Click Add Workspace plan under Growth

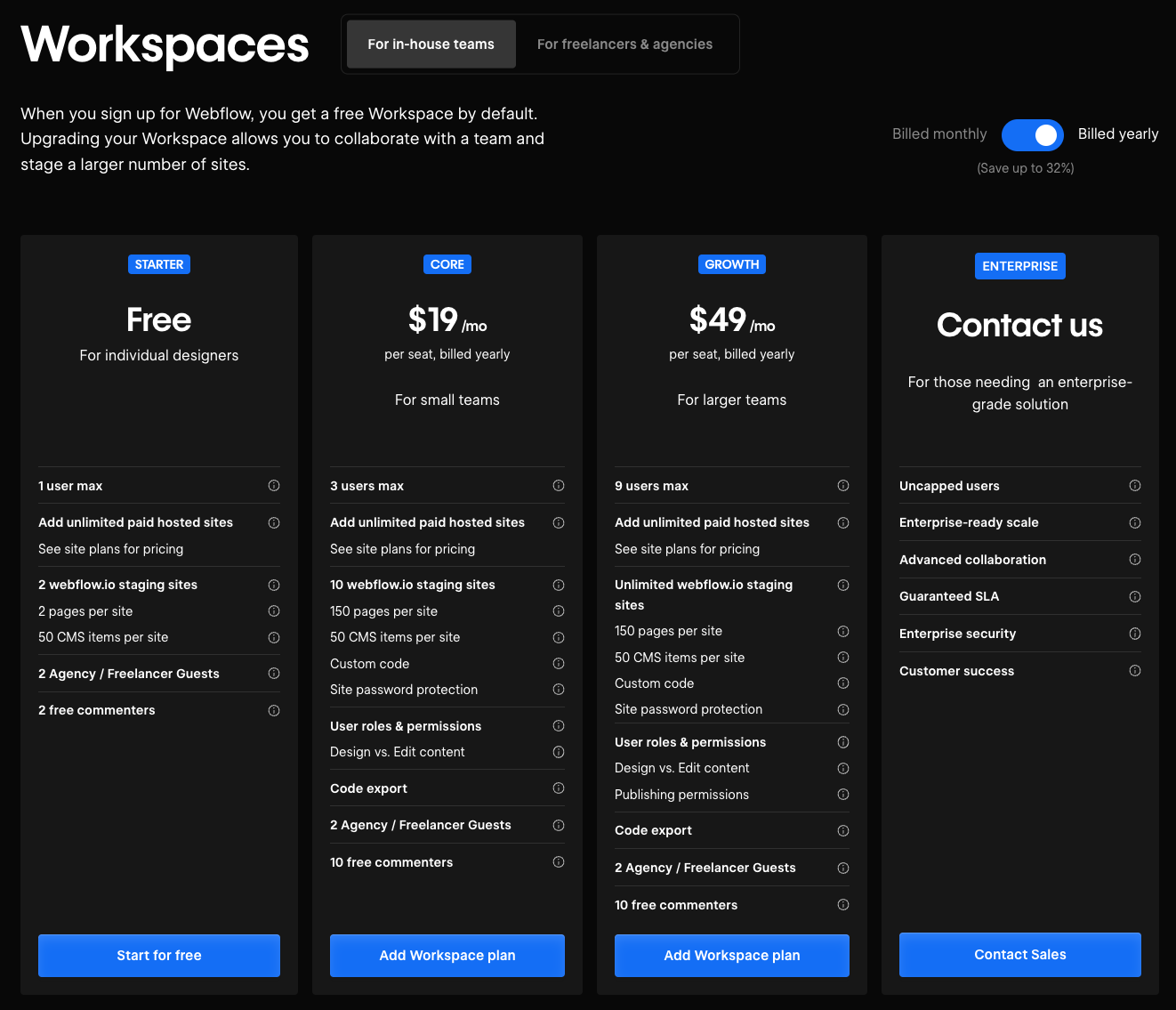pos(732,956)
